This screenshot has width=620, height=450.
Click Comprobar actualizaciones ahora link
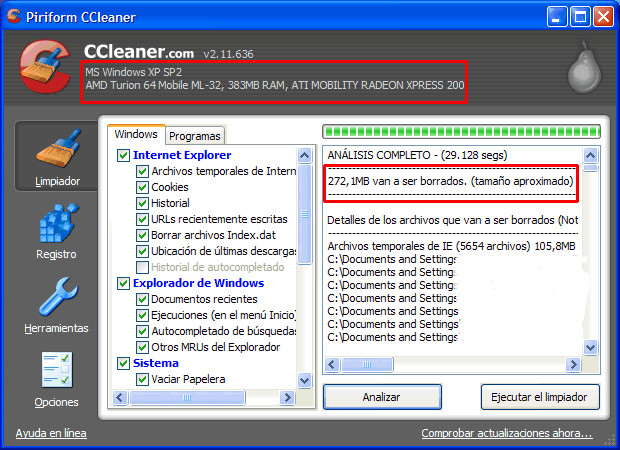pos(507,433)
